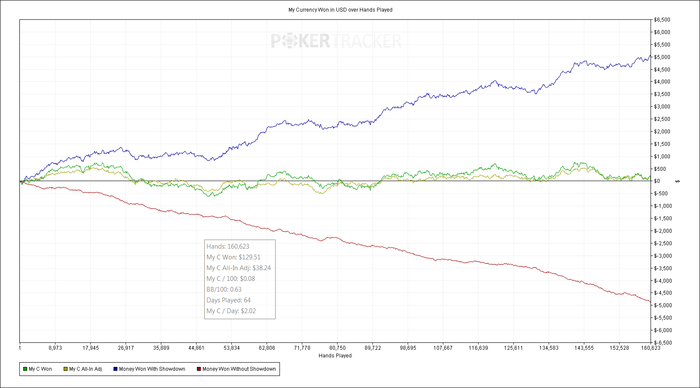Click the yellow My C All-In Adj swatch
Screen dimensions: 700x388
tap(66, 369)
